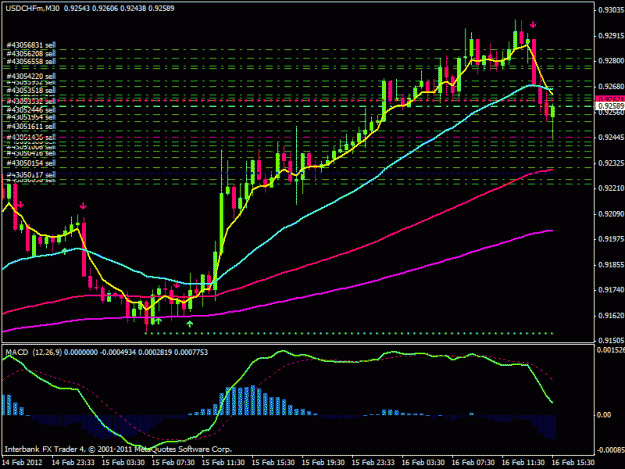625x469 pixels.
Task: Click the 16 Feb 03:30 time axis label
Action: pos(423,463)
